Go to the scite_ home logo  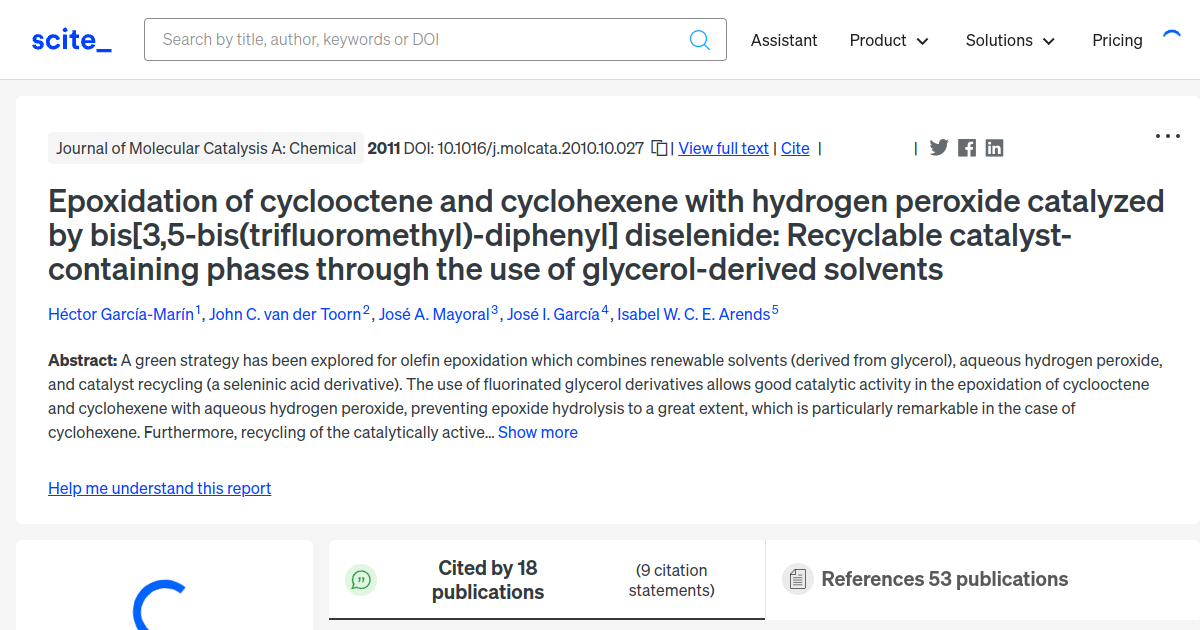[71, 40]
